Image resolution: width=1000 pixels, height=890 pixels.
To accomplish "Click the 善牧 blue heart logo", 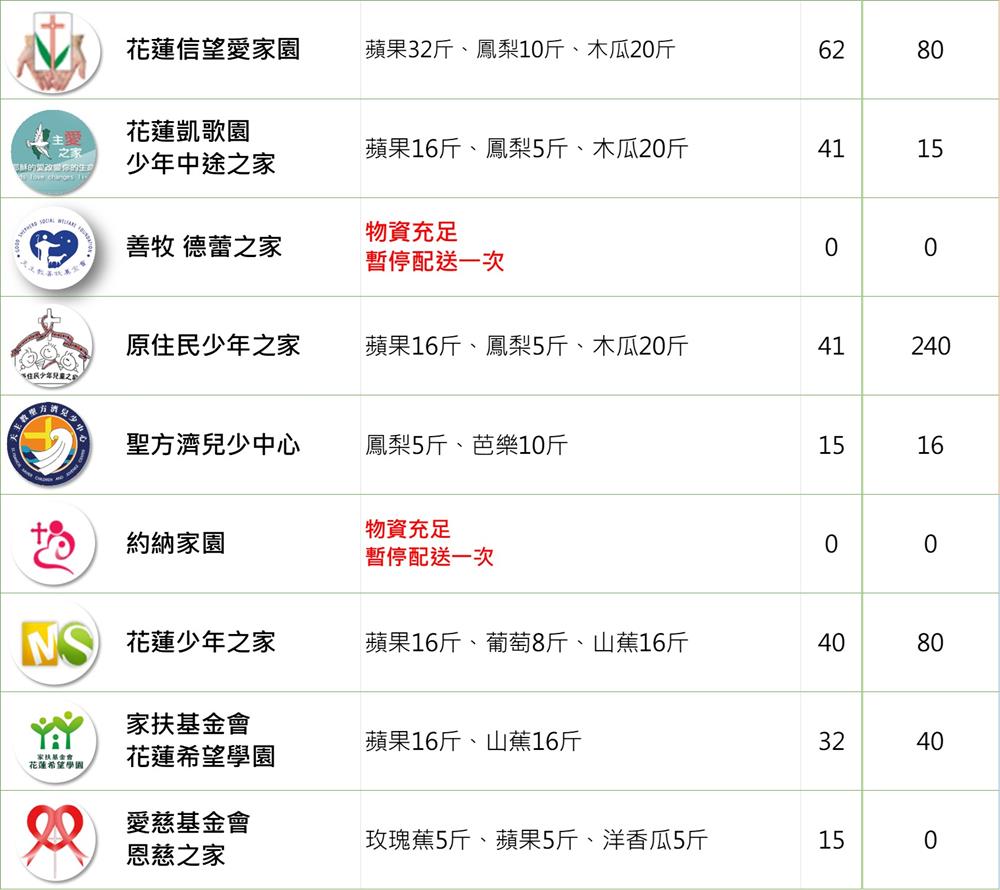I will click(54, 249).
